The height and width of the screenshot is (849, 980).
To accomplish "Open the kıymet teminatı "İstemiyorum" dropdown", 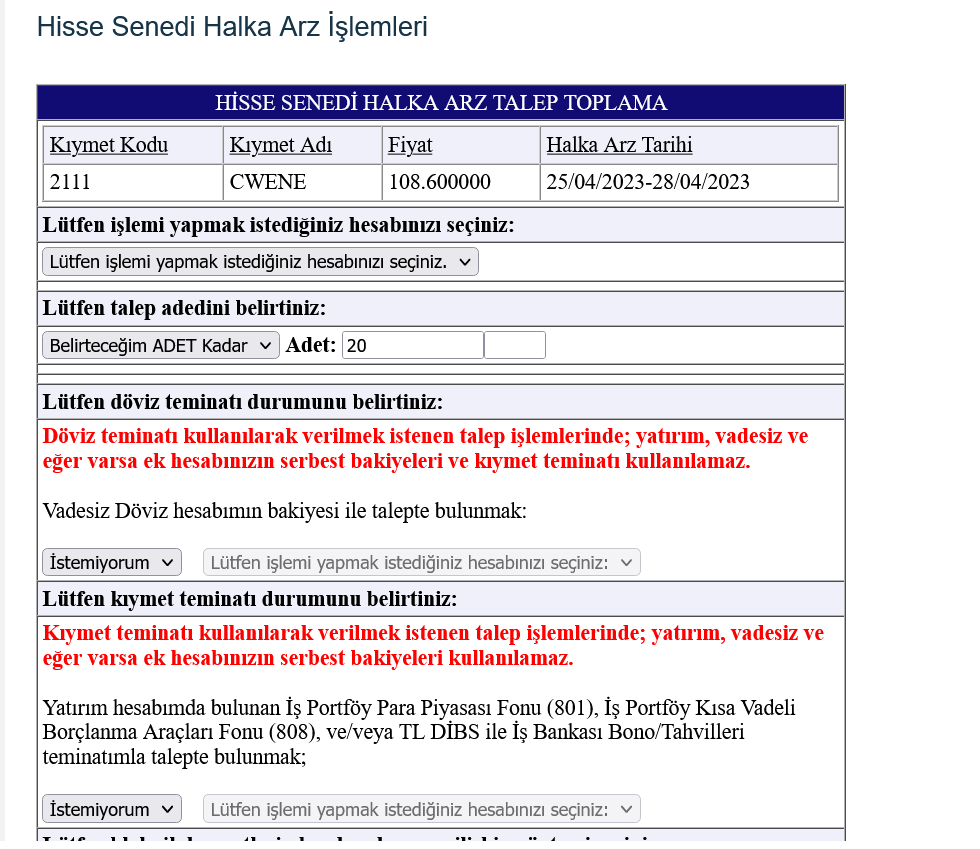I will click(x=111, y=808).
